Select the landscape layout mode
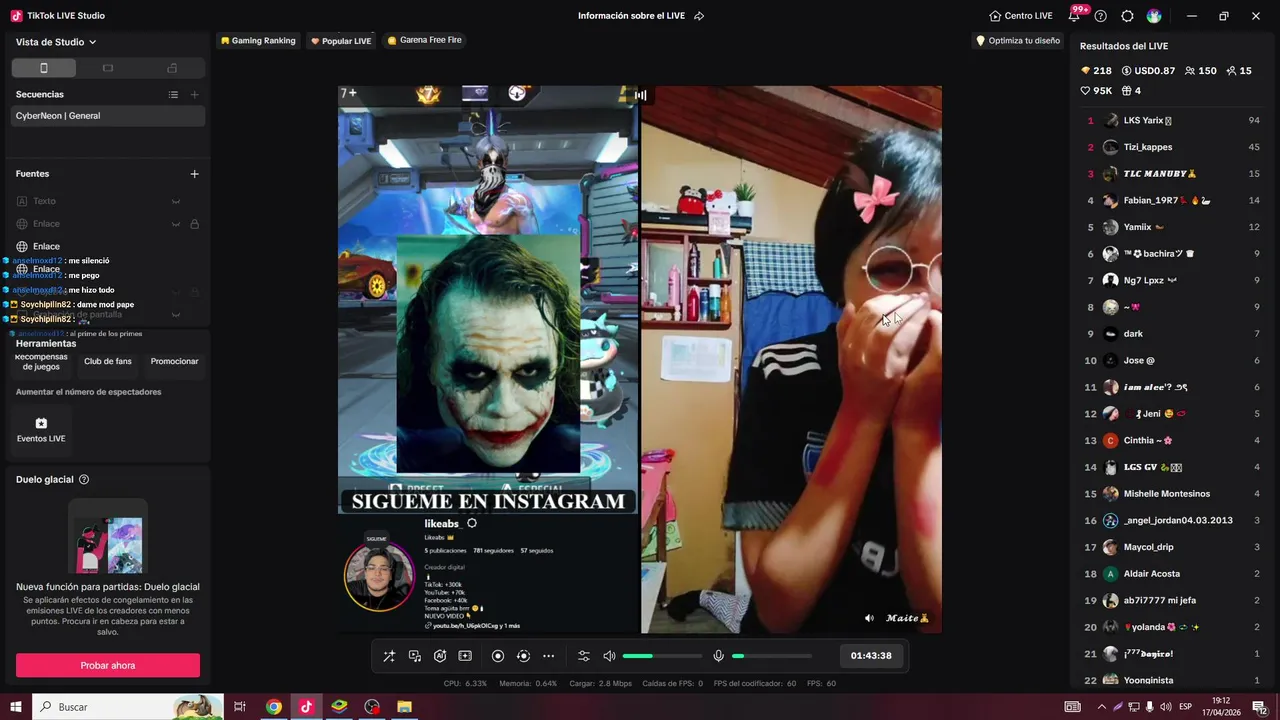This screenshot has height=720, width=1280. (x=108, y=68)
